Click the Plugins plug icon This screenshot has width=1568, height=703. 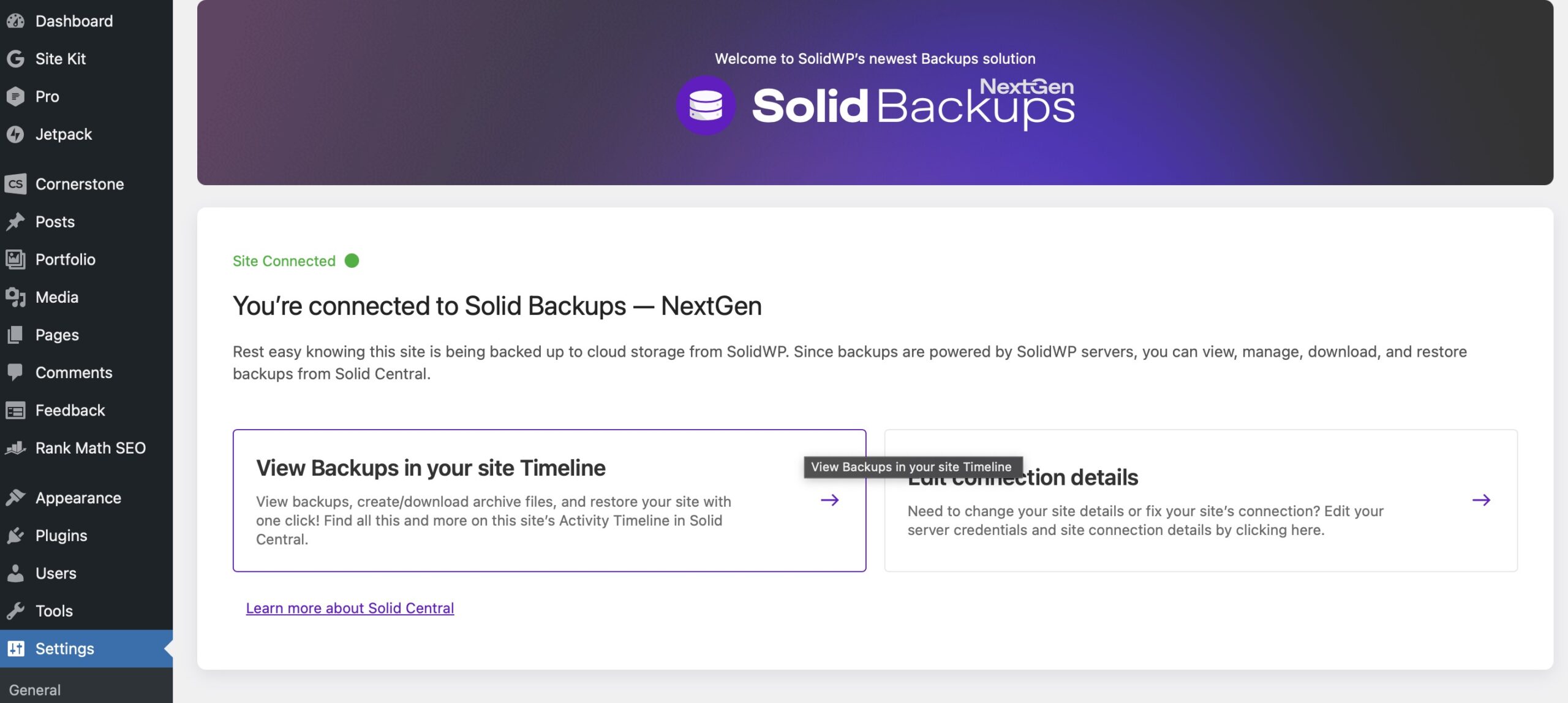[15, 536]
